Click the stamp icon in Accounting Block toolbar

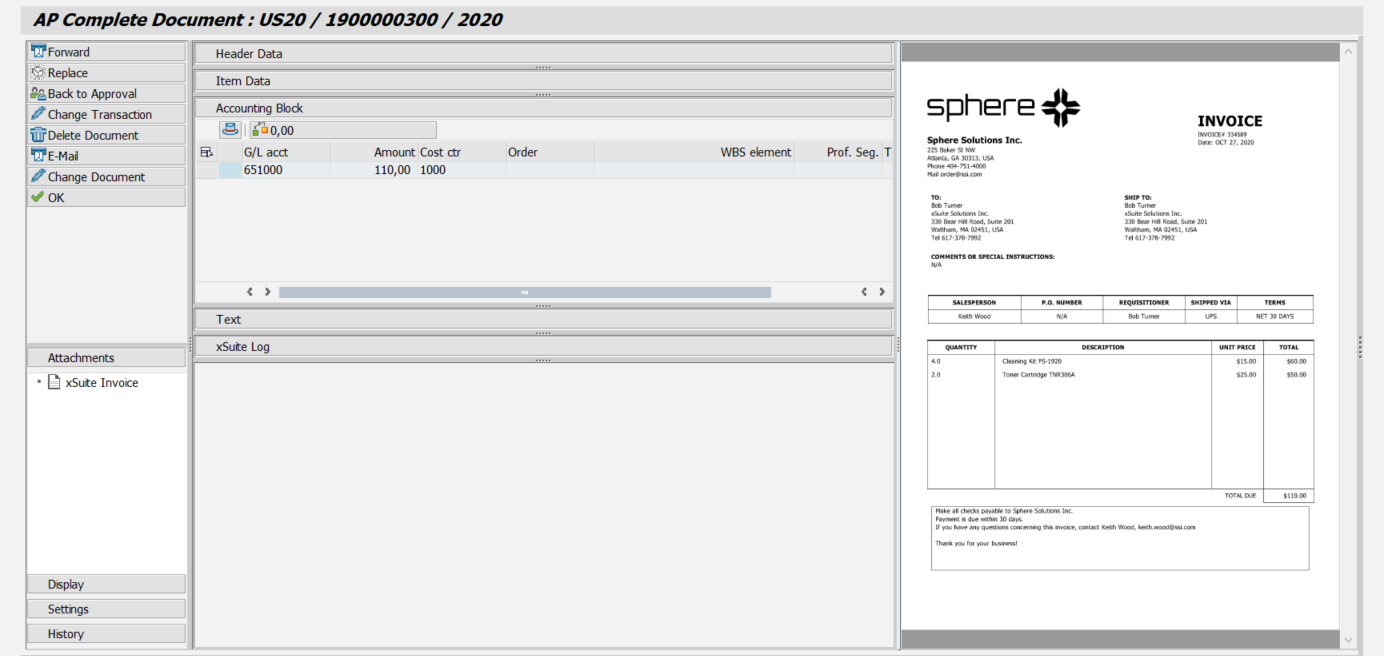click(231, 130)
